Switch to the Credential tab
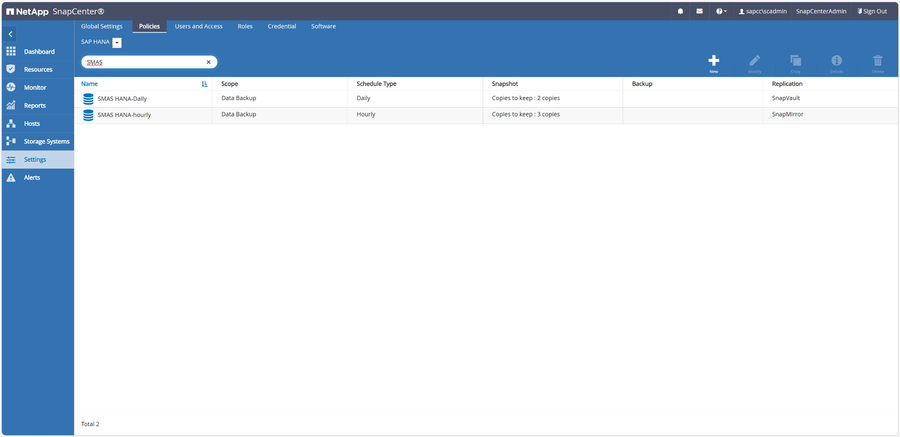This screenshot has width=900, height=437. tap(282, 26)
